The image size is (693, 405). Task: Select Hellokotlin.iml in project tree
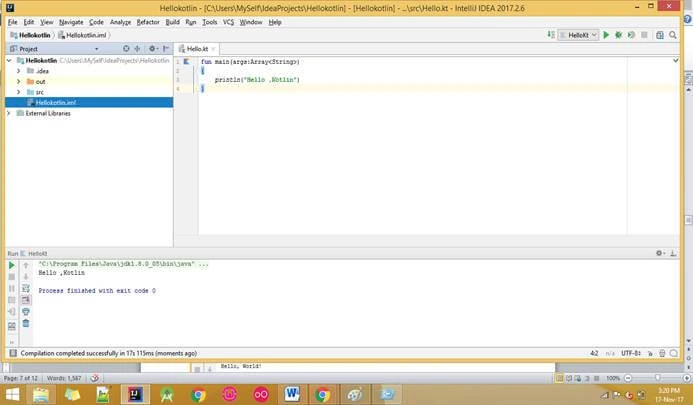coord(89,103)
